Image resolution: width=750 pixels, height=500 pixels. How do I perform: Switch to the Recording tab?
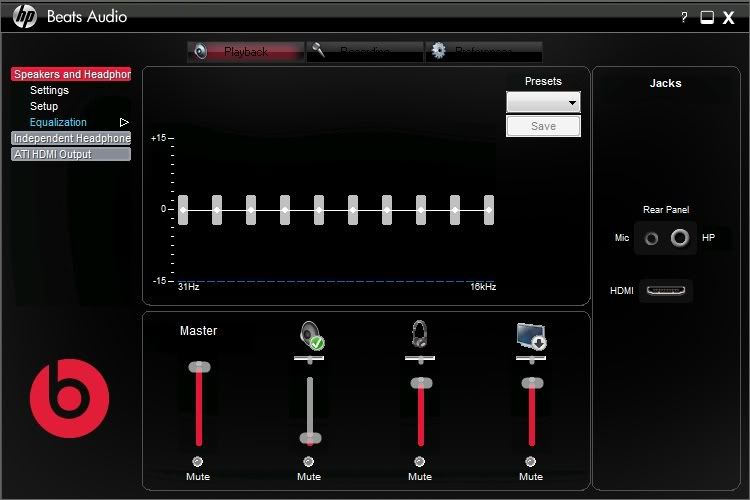point(365,52)
